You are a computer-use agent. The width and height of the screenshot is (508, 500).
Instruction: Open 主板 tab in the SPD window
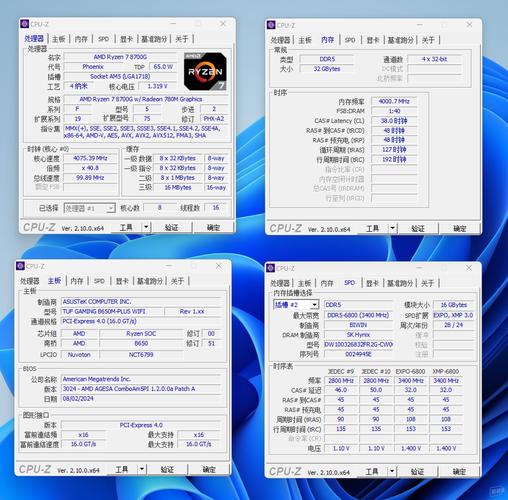point(304,283)
